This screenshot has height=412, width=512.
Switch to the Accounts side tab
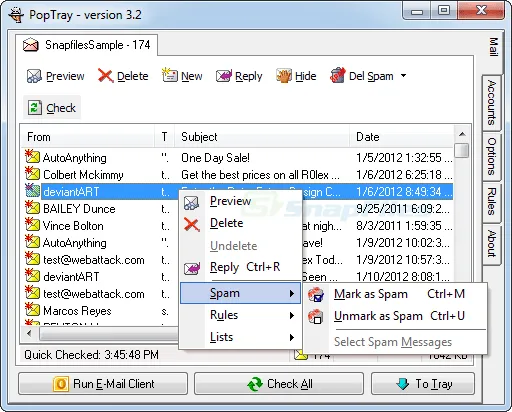(x=492, y=102)
